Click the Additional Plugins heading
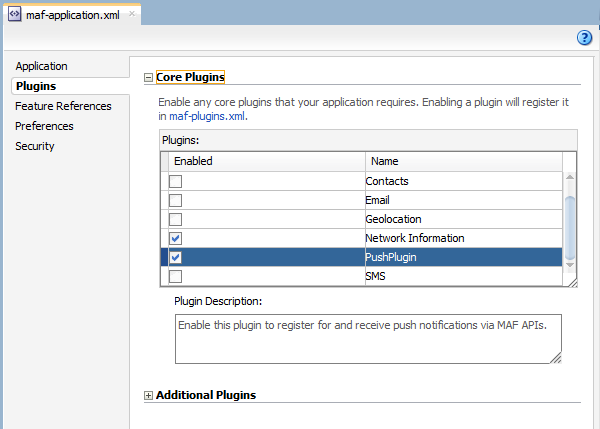Screen dimensions: 600x429 coord(206,395)
